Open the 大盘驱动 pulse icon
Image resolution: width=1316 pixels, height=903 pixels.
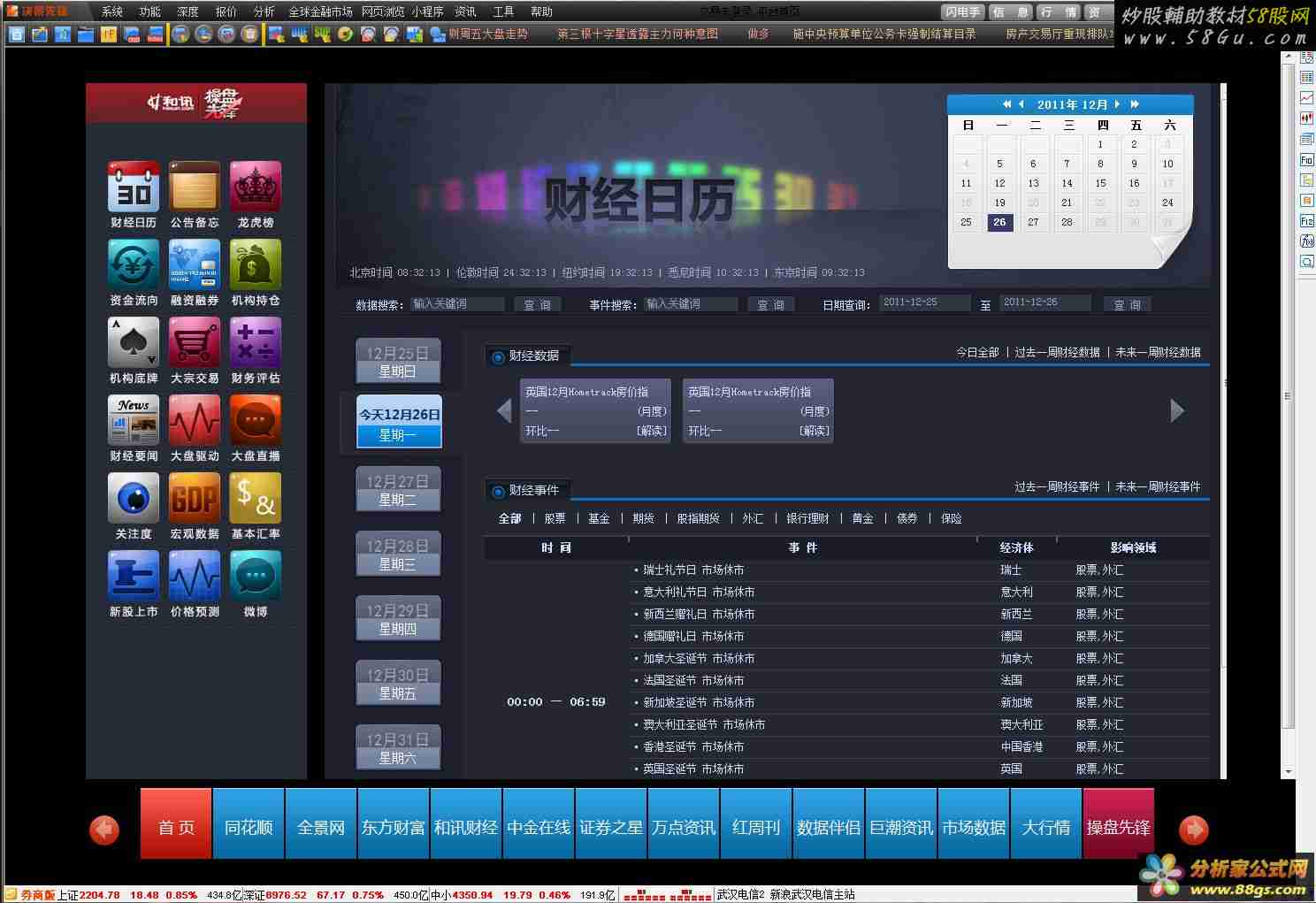pyautogui.click(x=195, y=420)
